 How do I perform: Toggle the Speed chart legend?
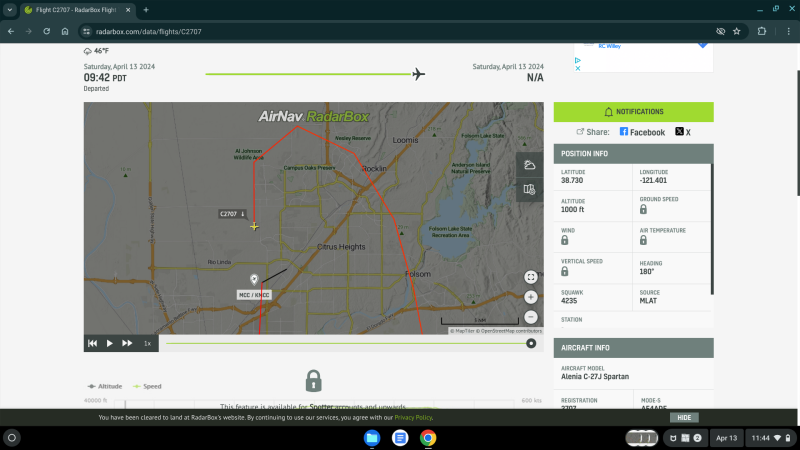pyautogui.click(x=147, y=386)
